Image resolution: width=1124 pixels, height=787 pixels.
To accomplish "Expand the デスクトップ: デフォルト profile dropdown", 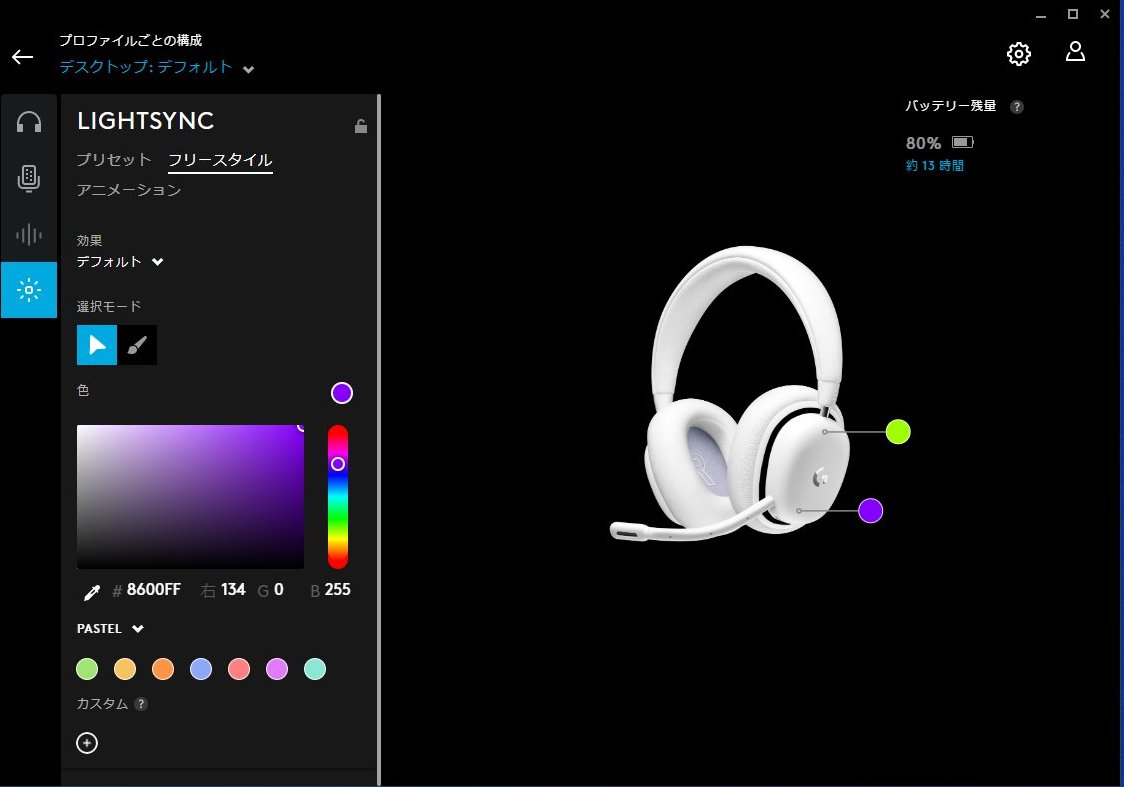I will click(x=156, y=67).
